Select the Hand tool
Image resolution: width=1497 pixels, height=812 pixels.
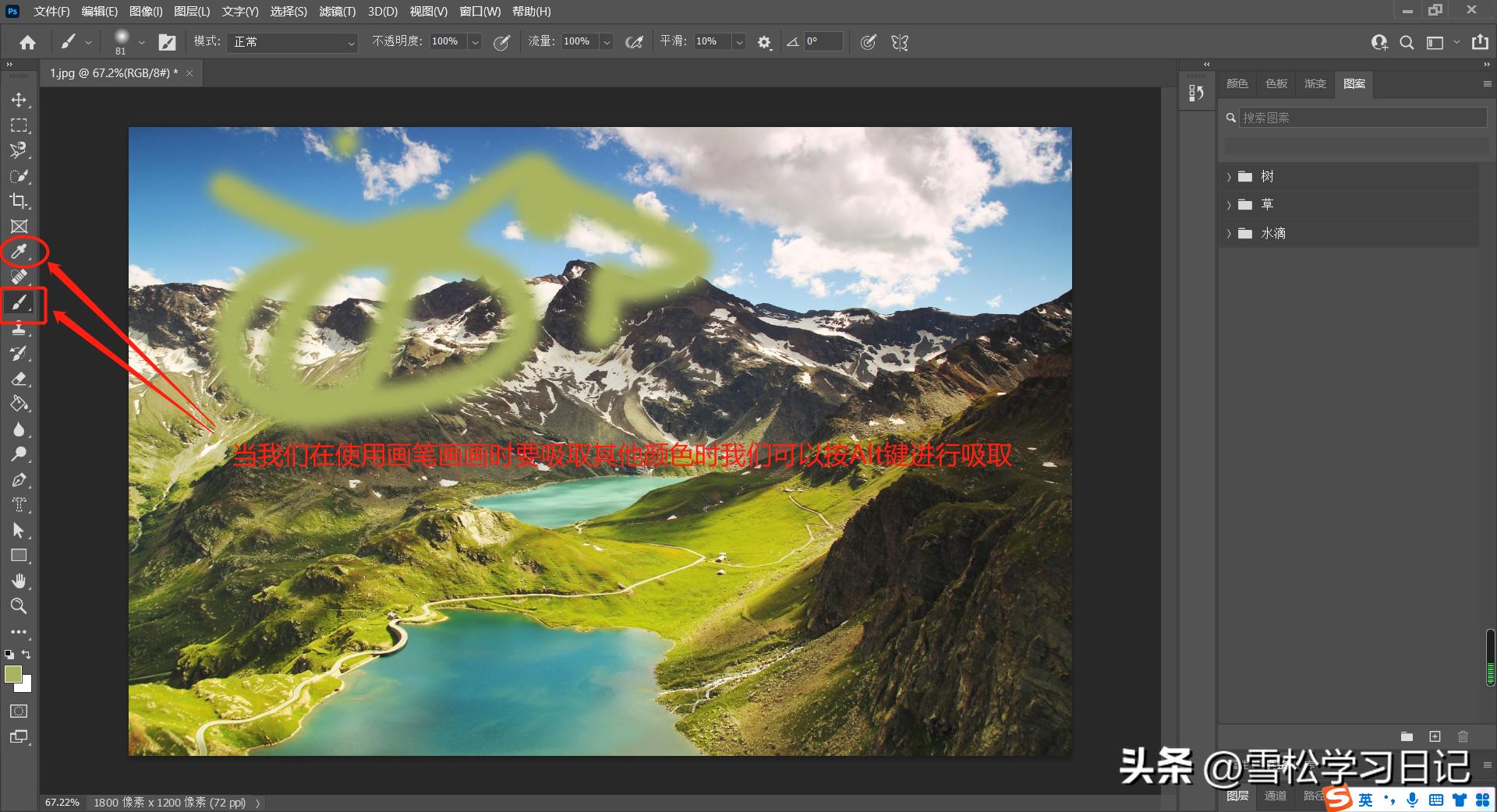tap(19, 581)
